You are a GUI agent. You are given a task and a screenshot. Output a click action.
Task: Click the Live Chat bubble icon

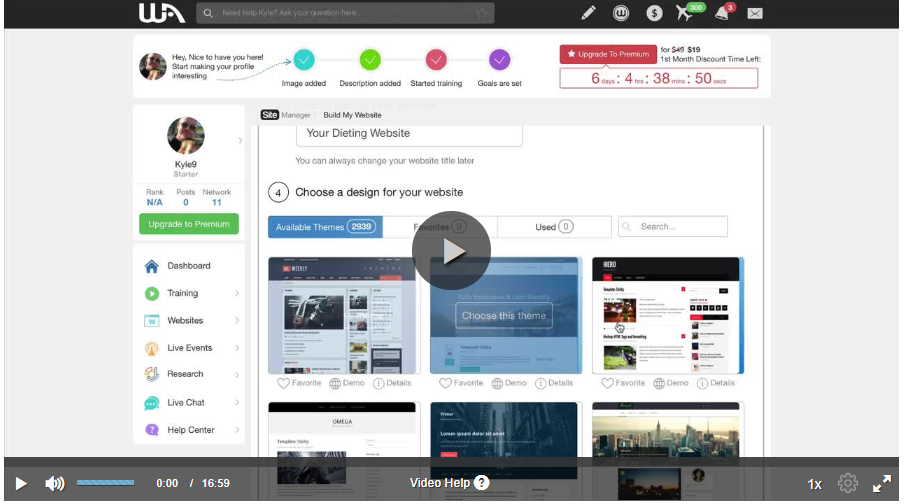(152, 403)
